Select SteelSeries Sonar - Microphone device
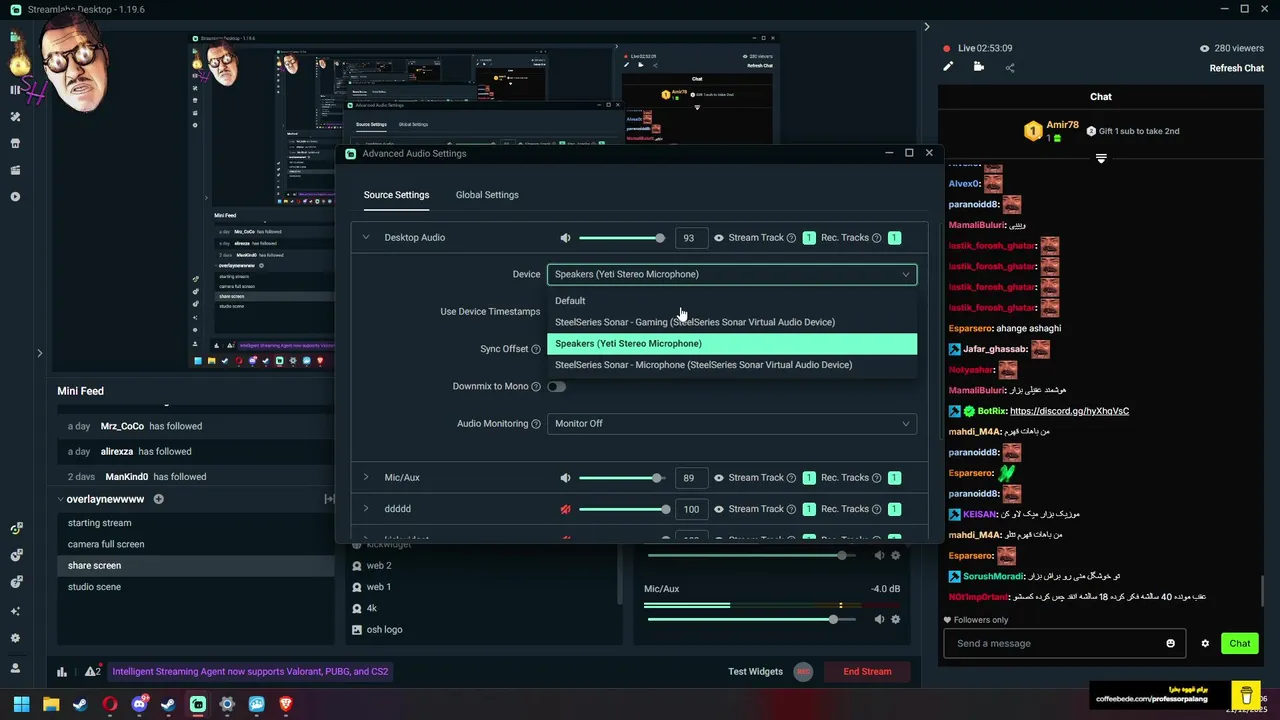This screenshot has height=720, width=1280. (732, 365)
